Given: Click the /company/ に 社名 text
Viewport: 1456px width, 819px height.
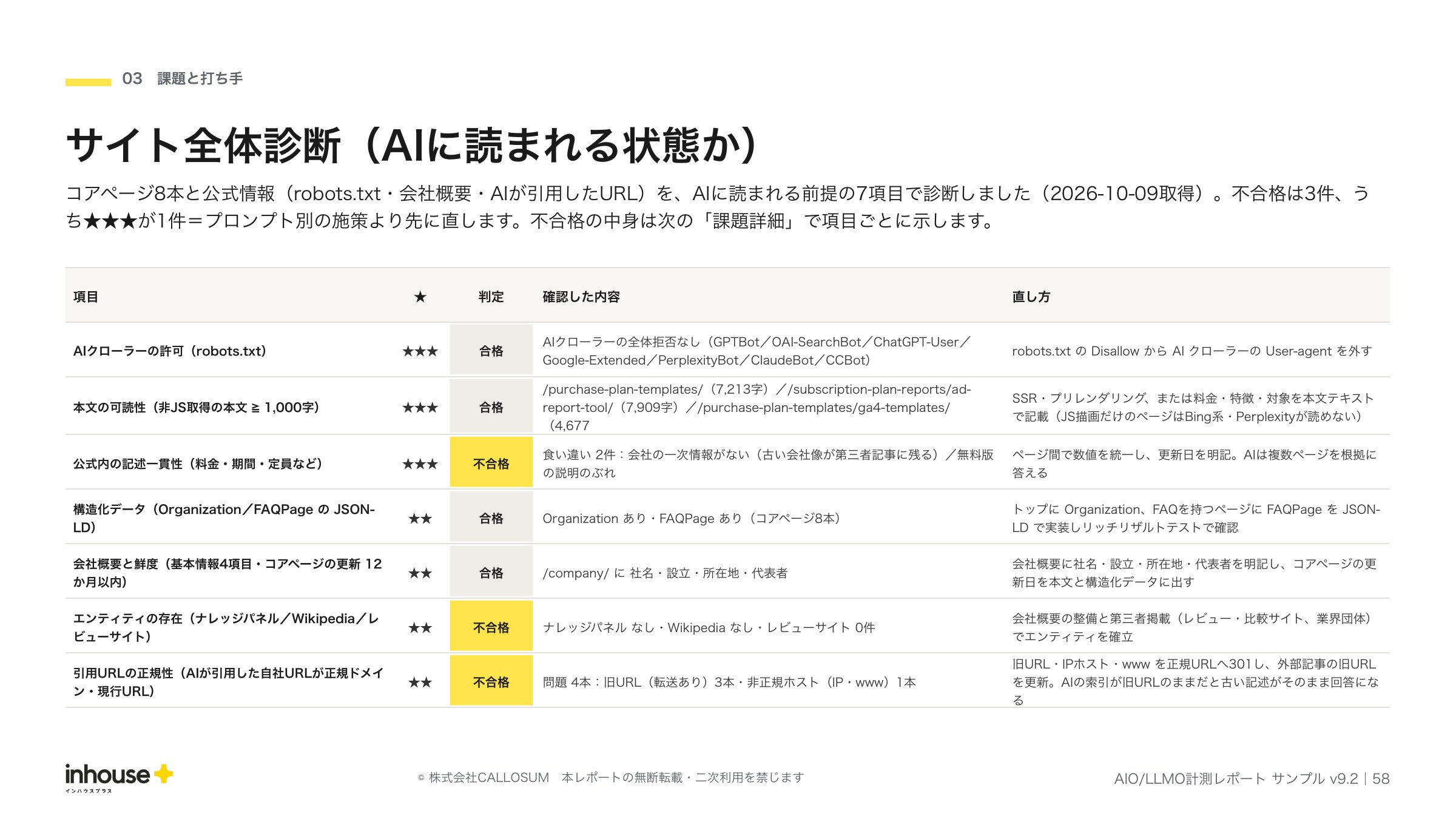Looking at the screenshot, I should pyautogui.click(x=665, y=573).
